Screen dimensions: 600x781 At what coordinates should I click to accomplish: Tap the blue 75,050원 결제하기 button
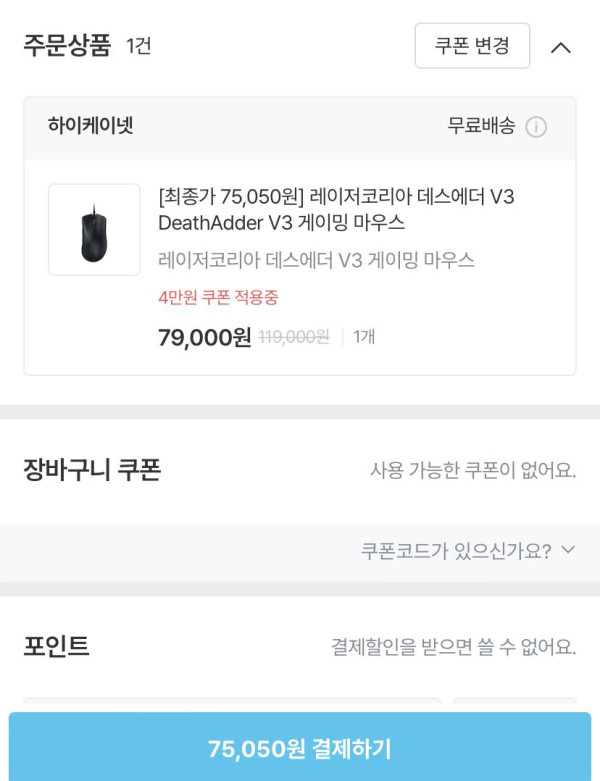click(x=300, y=748)
